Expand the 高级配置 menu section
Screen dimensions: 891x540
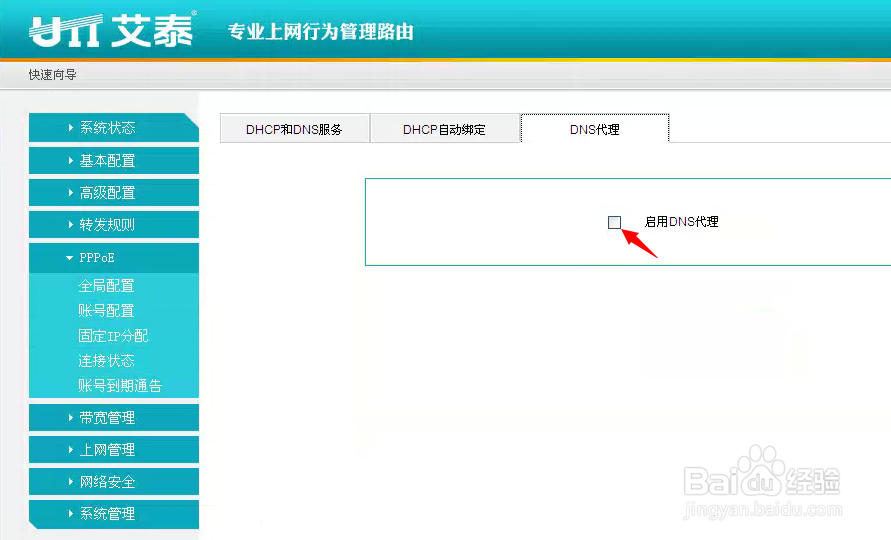pos(114,193)
